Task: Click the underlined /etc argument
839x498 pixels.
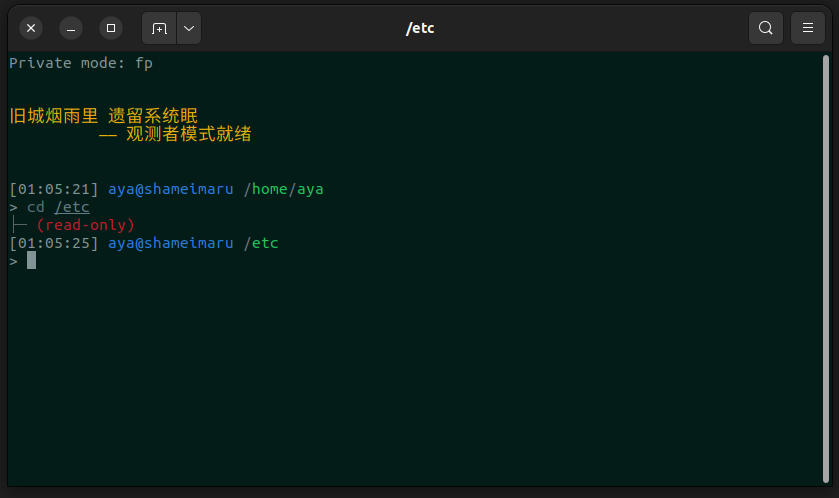Action: tap(72, 207)
